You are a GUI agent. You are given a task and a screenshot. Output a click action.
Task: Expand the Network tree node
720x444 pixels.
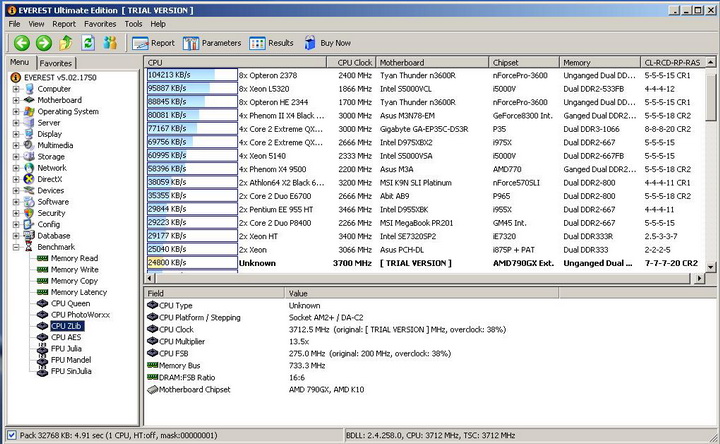click(16, 168)
